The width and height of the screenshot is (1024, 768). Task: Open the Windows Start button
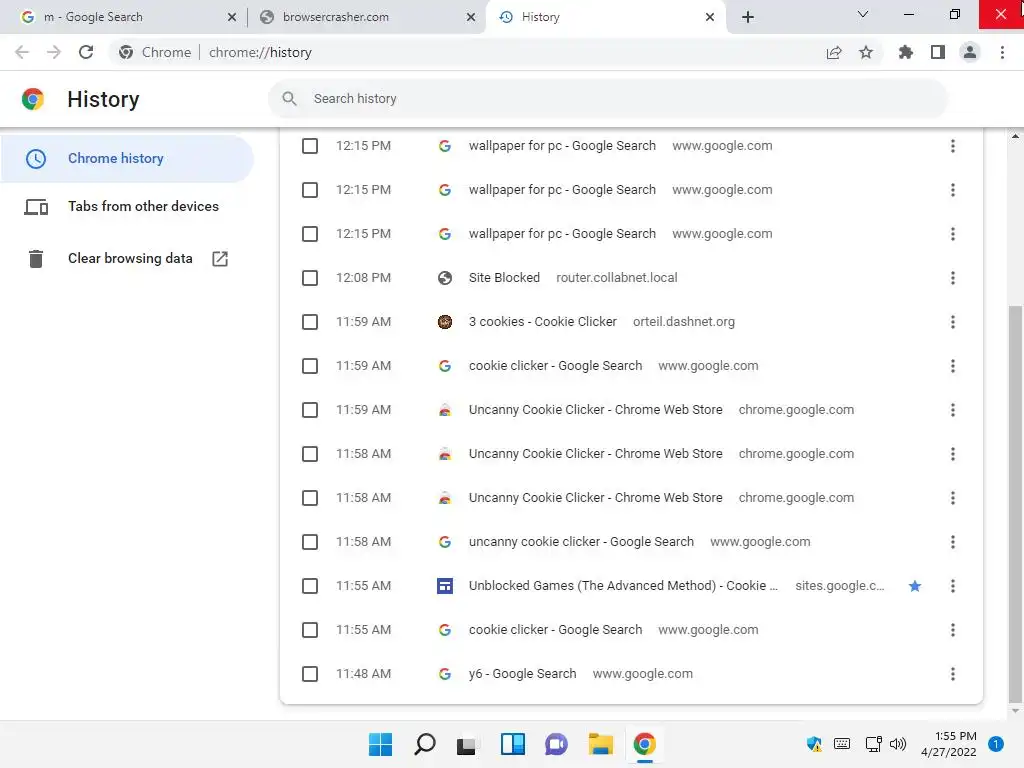380,744
